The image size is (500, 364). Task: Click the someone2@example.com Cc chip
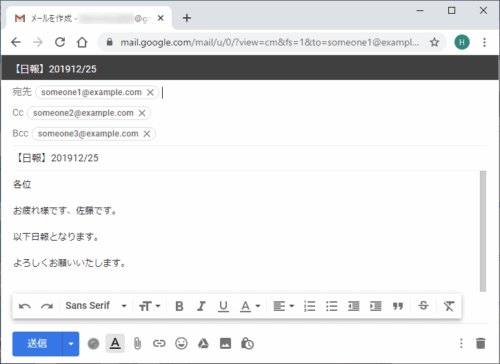point(89,113)
